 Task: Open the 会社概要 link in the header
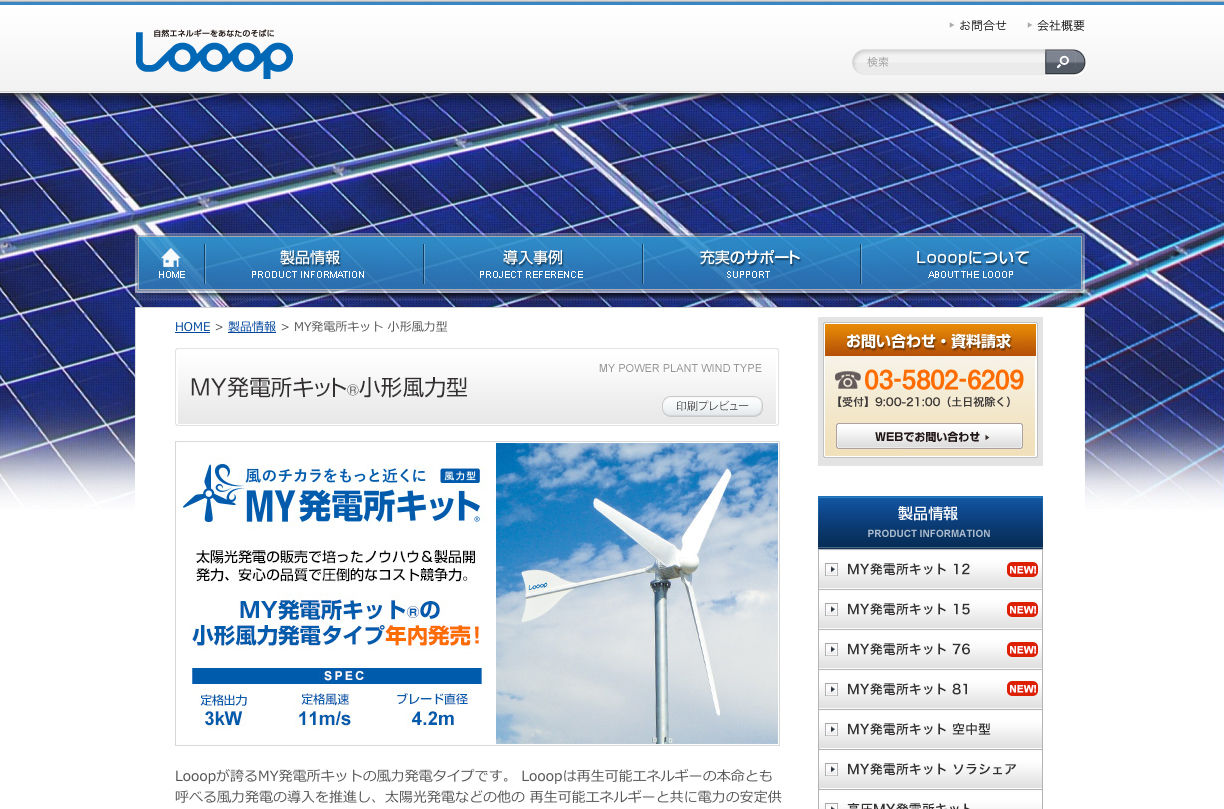(x=1060, y=25)
